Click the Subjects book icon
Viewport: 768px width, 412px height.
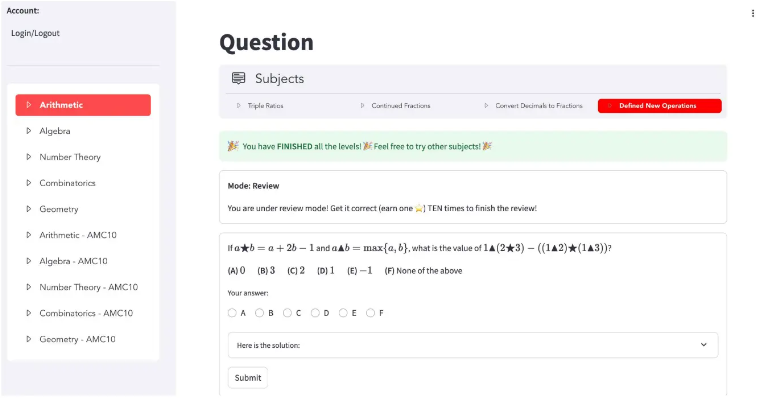pos(238,78)
